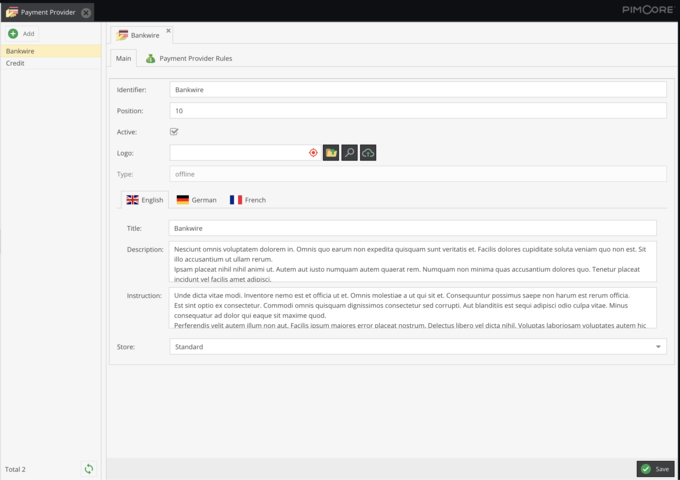The height and width of the screenshot is (480, 680).
Task: Click the Bankwire tab card icon
Action: pyautogui.click(x=122, y=35)
